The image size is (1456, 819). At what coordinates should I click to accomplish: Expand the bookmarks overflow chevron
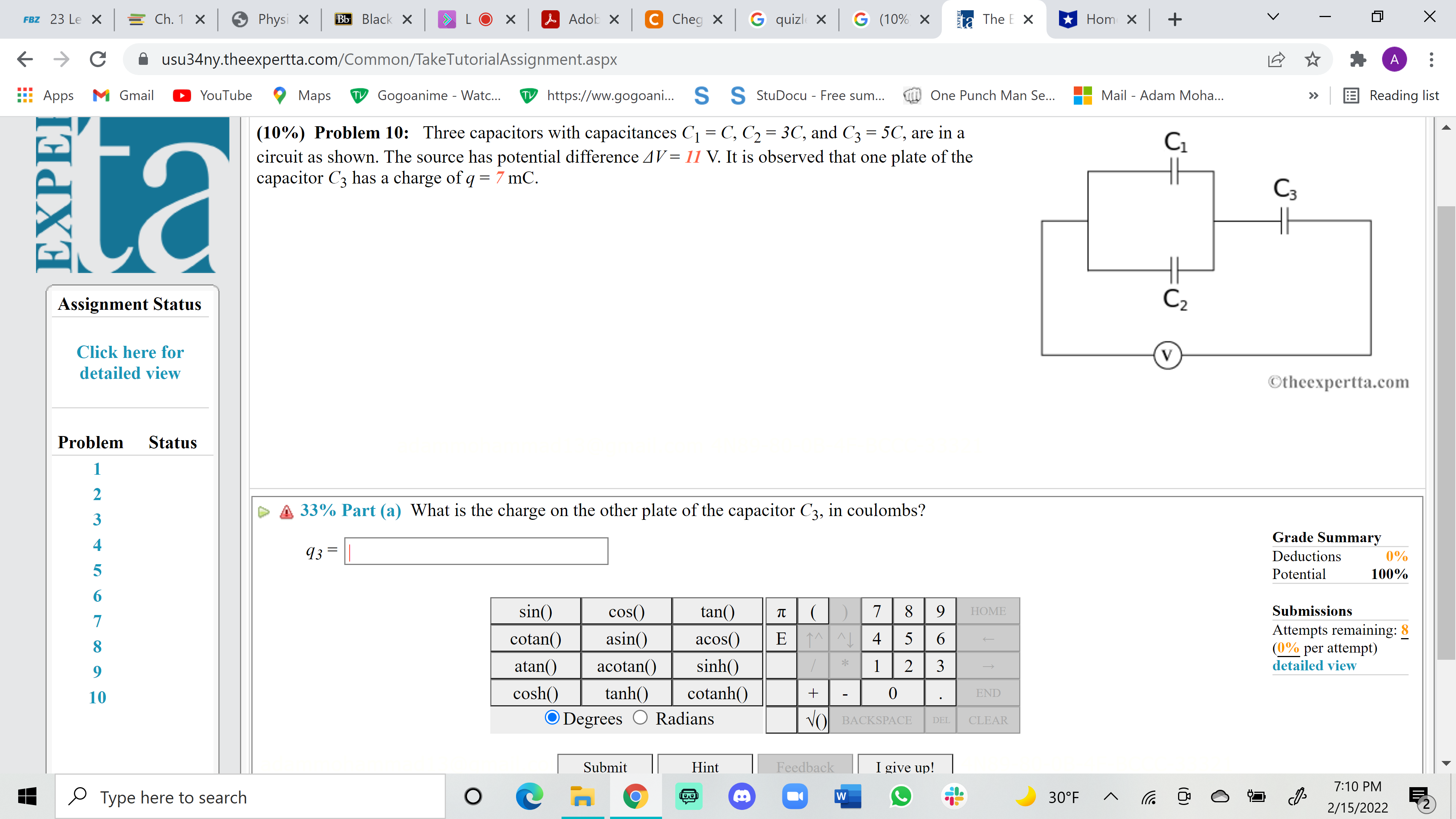point(1313,95)
